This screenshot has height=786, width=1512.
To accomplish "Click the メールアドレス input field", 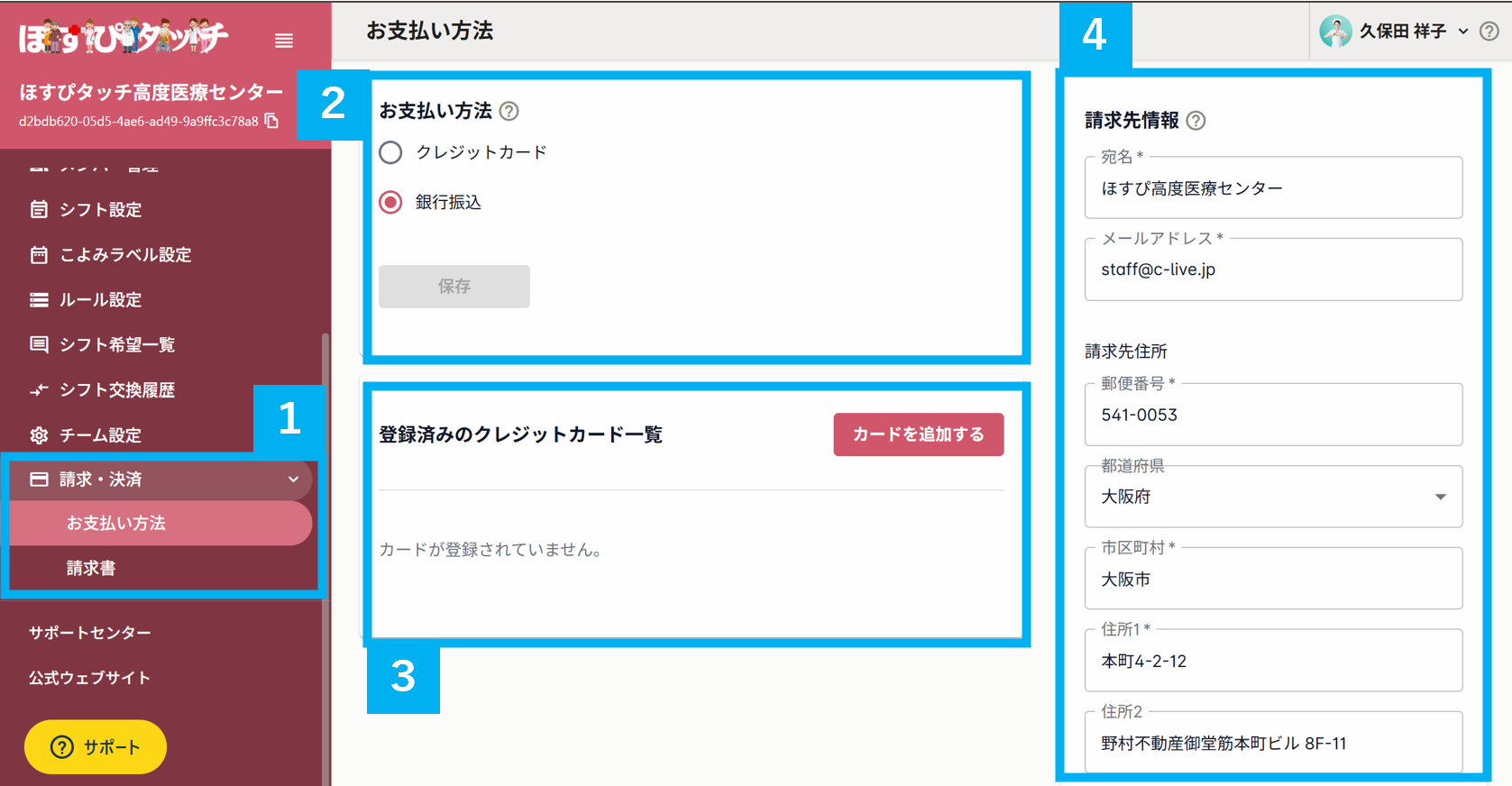I will [x=1272, y=269].
